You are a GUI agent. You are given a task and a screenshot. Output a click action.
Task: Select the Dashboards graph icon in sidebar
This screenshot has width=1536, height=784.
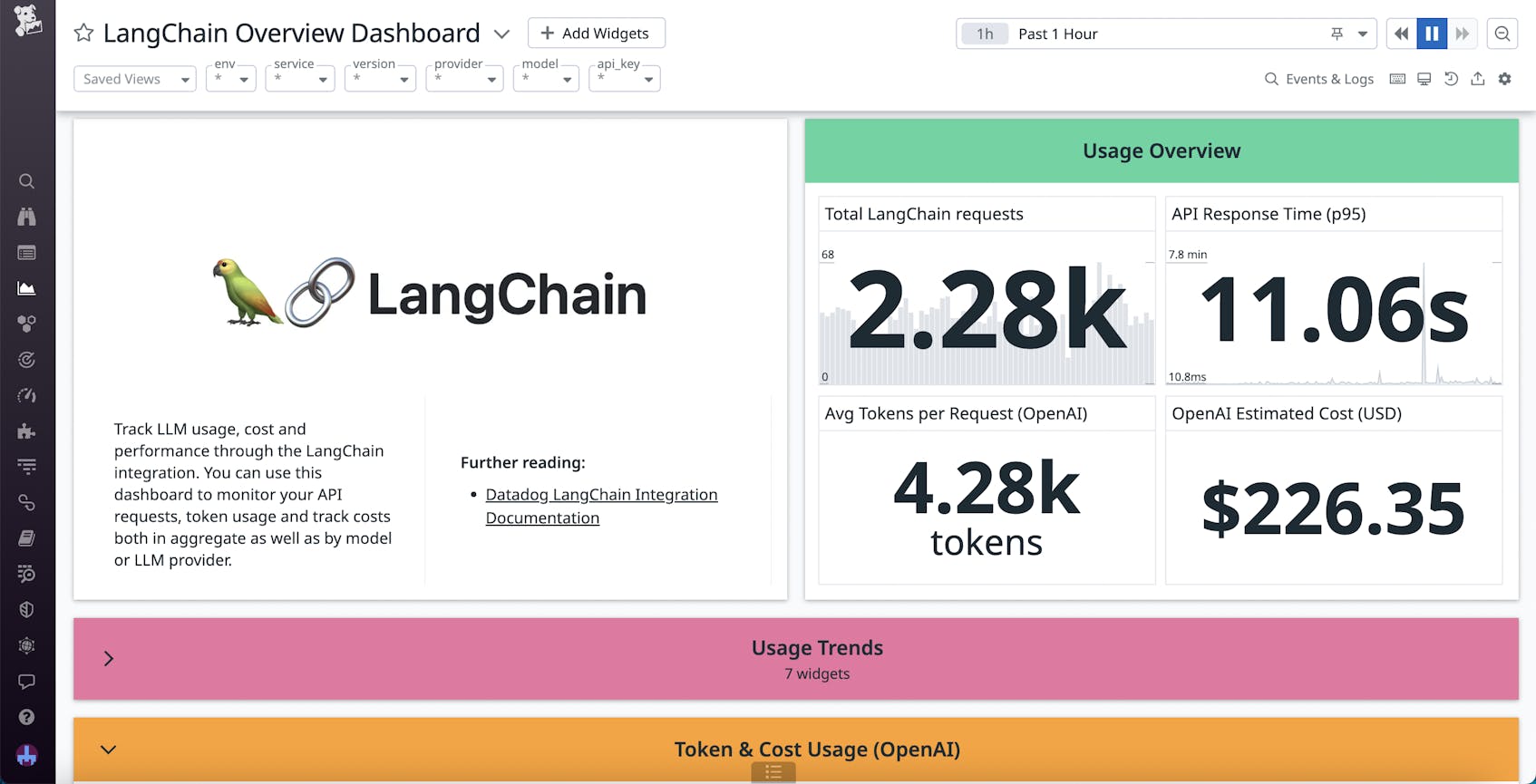(26, 288)
